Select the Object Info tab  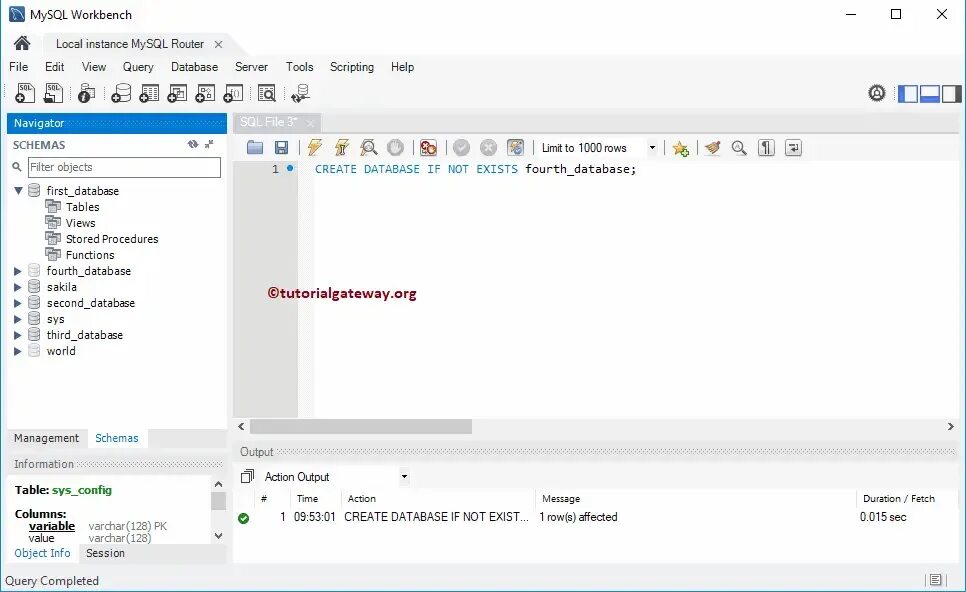click(x=43, y=553)
